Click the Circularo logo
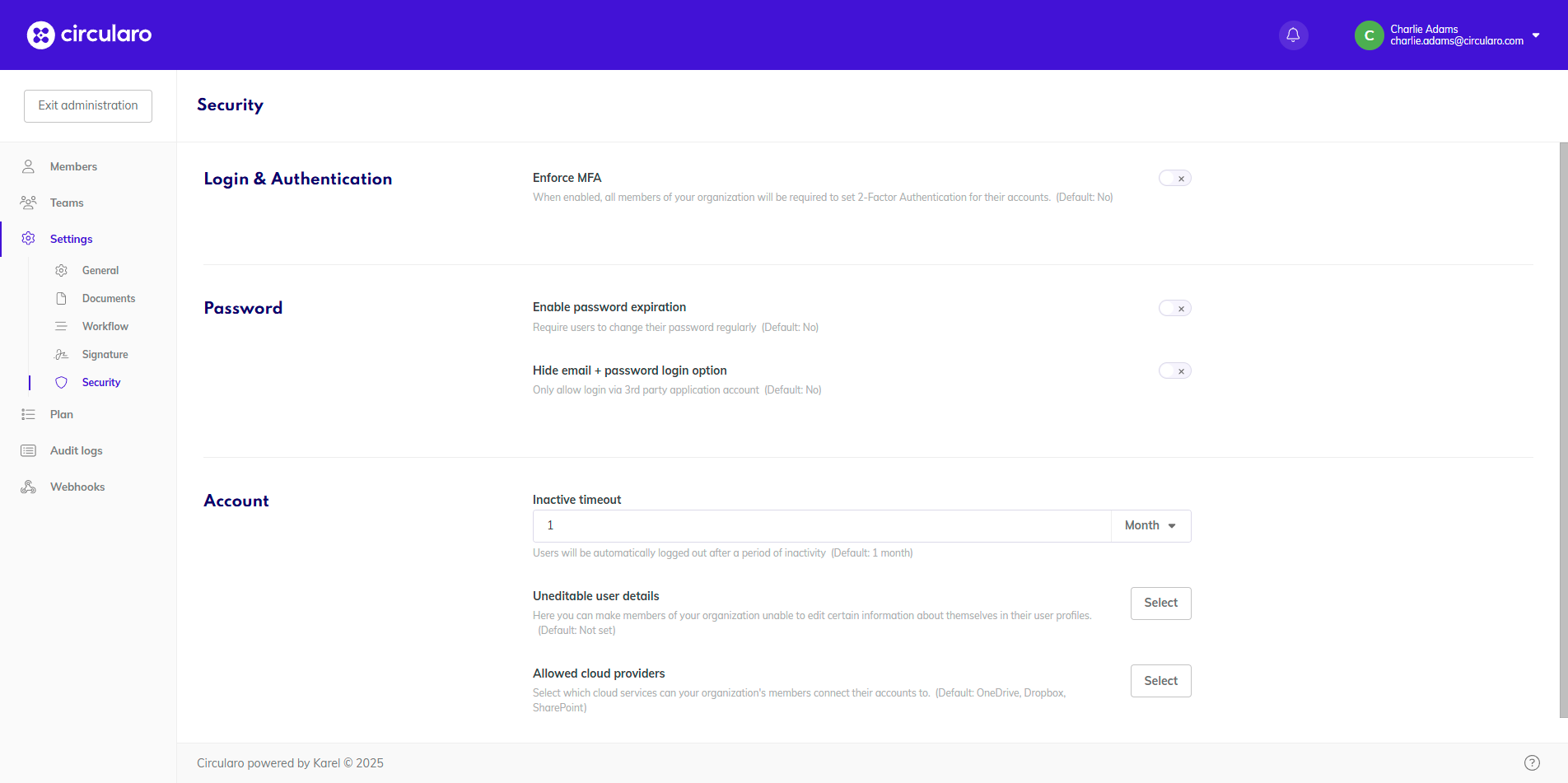Screen dimensions: 1568x783 click(x=89, y=35)
